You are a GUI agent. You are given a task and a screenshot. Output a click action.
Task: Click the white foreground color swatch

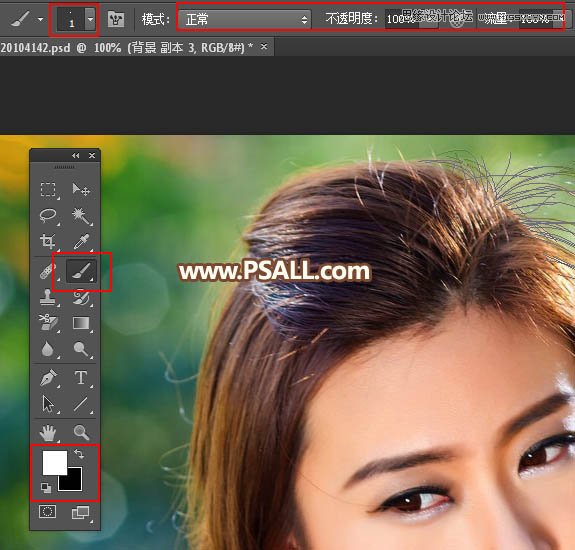pos(55,463)
